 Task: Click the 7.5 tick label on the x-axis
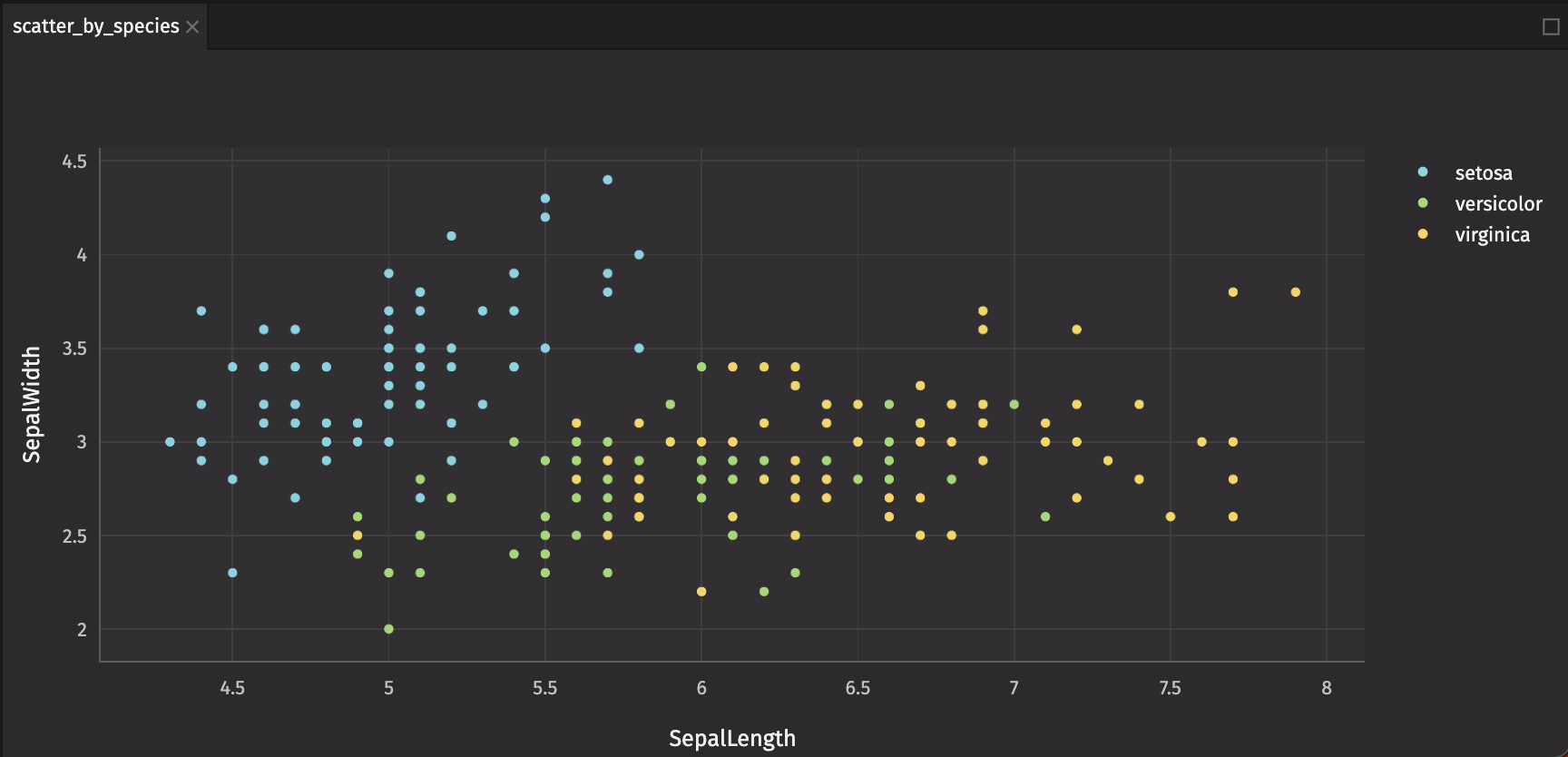pyautogui.click(x=1170, y=688)
